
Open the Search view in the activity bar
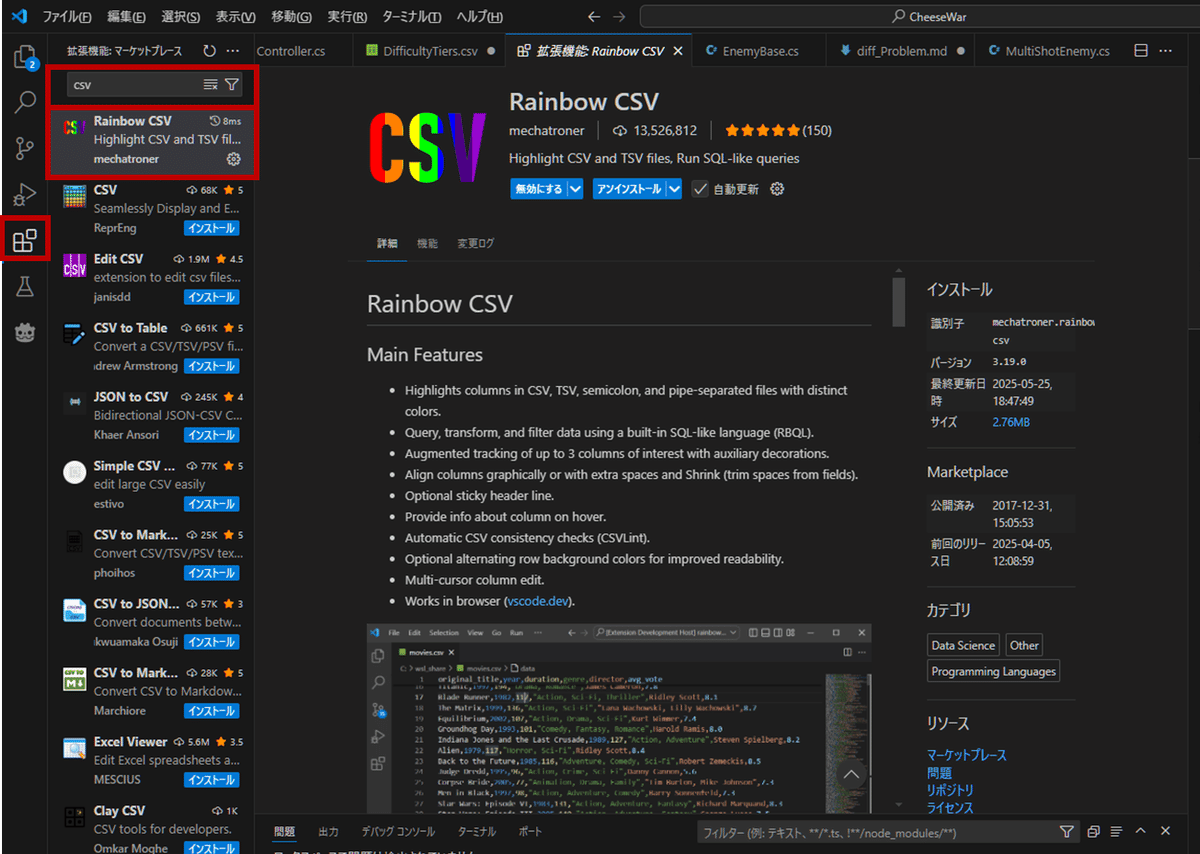click(24, 101)
